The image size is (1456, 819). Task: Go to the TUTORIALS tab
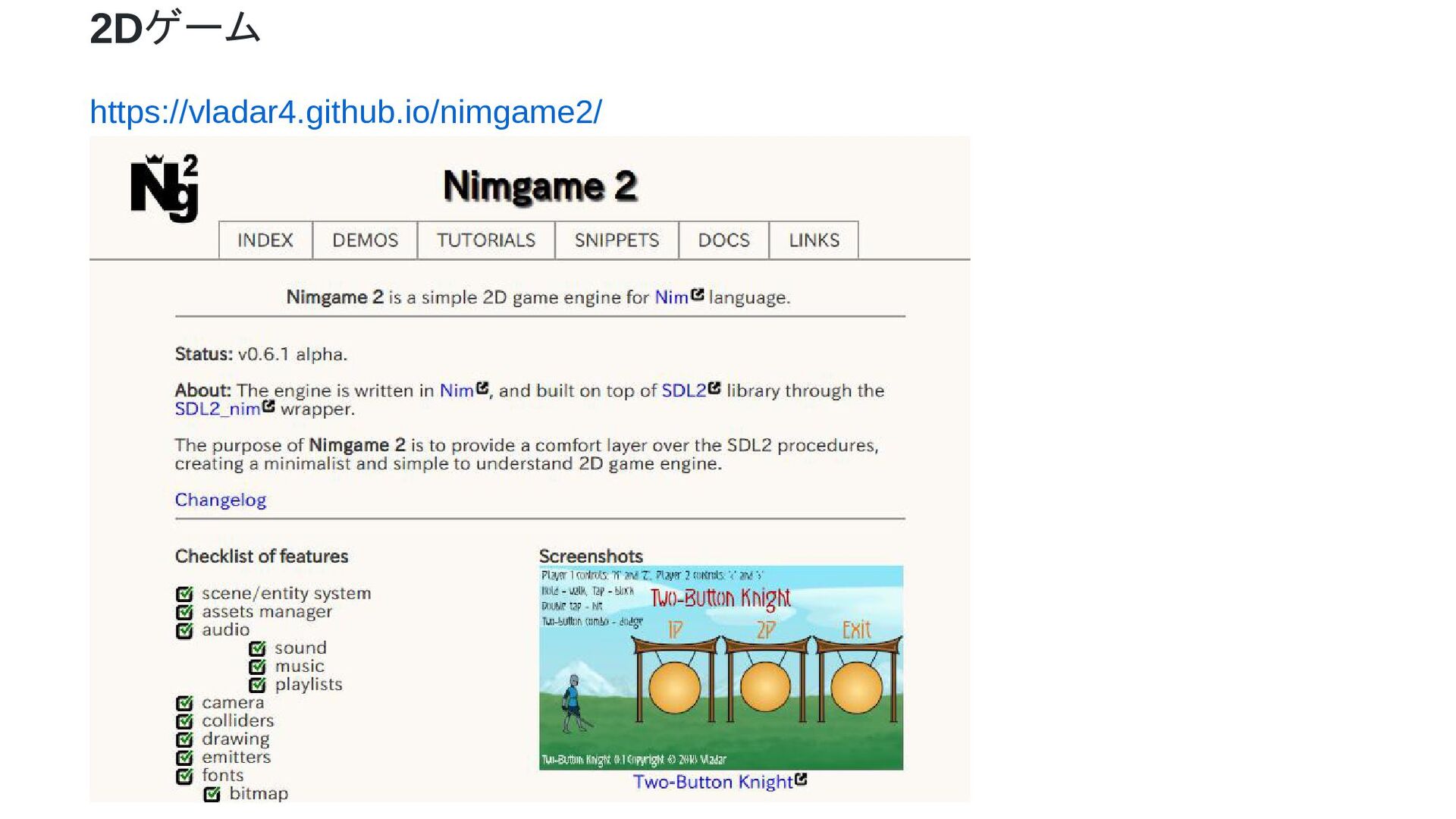(486, 240)
